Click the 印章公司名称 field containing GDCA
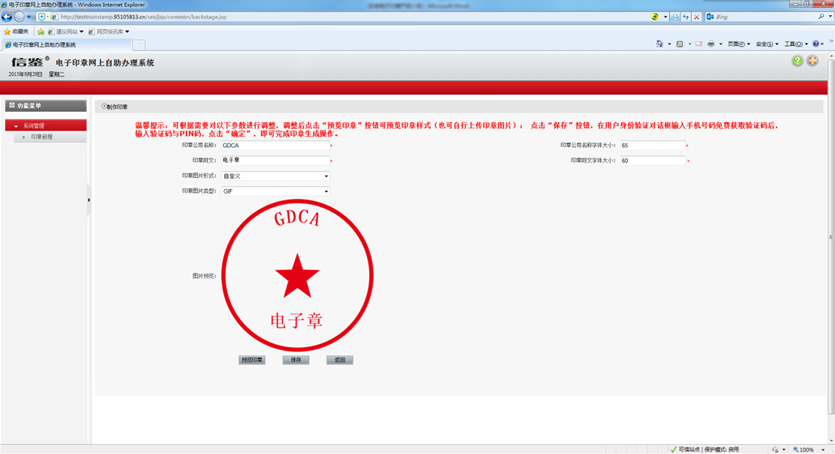Image resolution: width=835 pixels, height=454 pixels. pyautogui.click(x=275, y=145)
